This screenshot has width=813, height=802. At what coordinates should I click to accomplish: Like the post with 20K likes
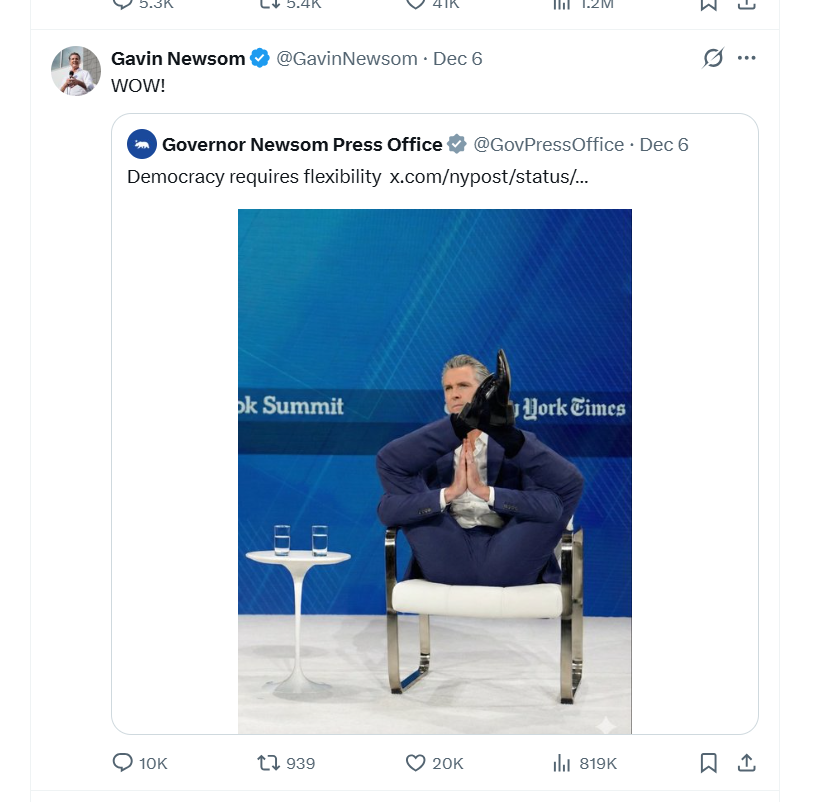click(417, 763)
